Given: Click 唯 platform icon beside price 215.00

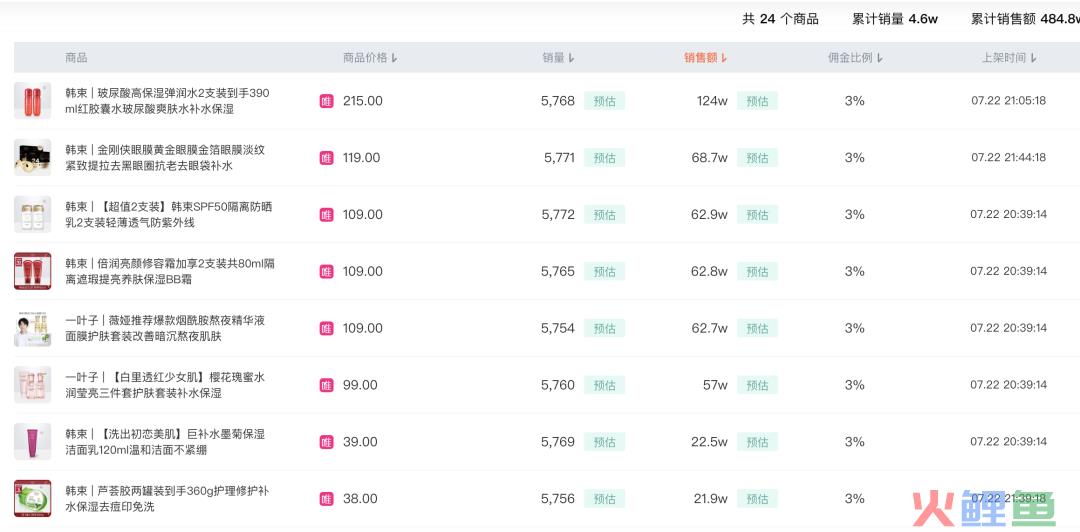Looking at the screenshot, I should coord(326,101).
